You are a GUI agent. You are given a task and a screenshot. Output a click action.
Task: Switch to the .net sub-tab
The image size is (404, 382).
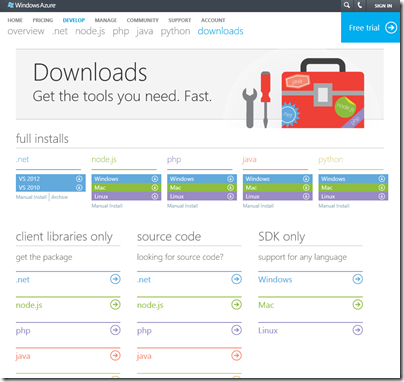[60, 31]
